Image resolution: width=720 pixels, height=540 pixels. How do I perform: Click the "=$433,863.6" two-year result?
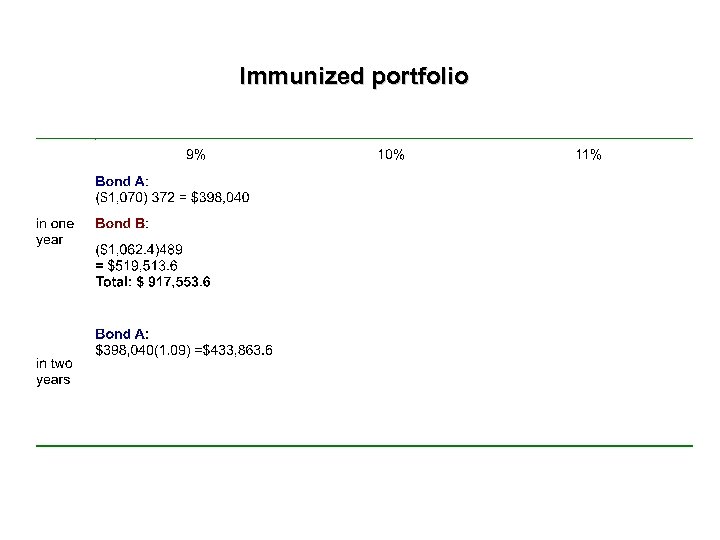point(234,350)
